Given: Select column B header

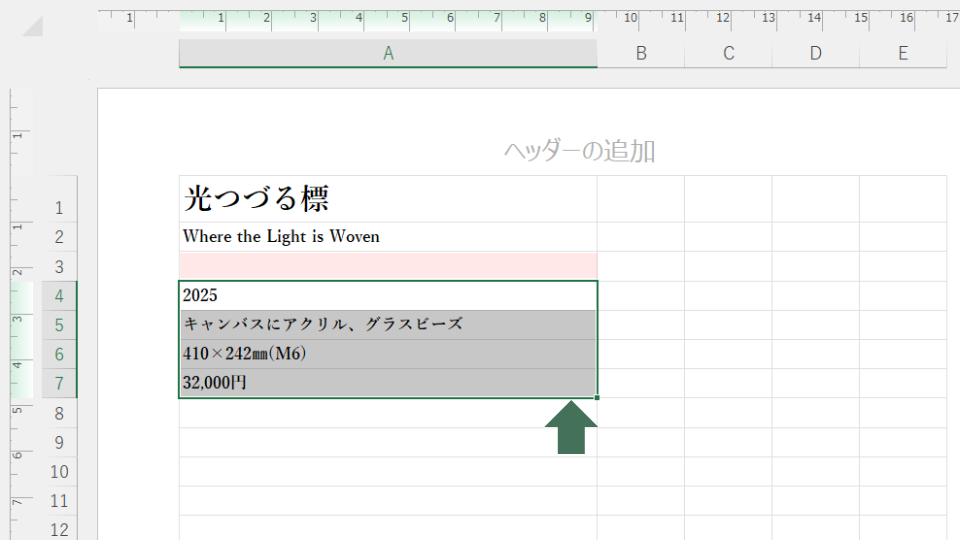Looking at the screenshot, I should 641,54.
